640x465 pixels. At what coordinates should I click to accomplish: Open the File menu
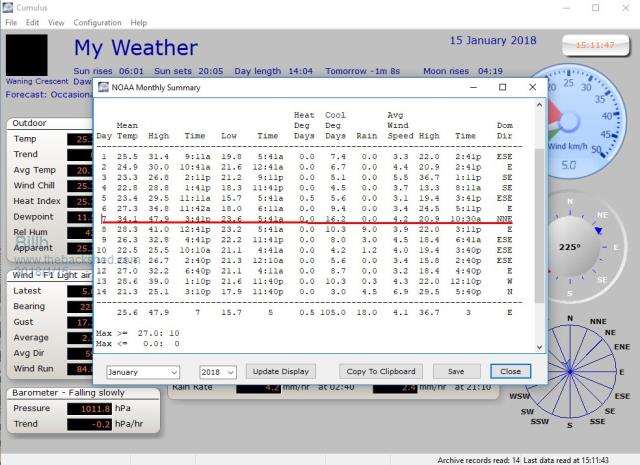(12, 22)
